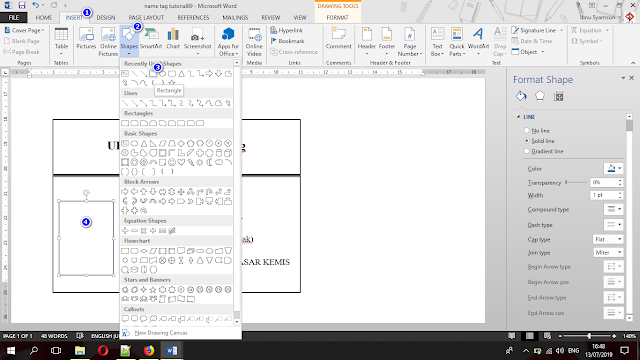Click the Windows Start button
Image resolution: width=640 pixels, height=360 pixels.
click(x=11, y=350)
